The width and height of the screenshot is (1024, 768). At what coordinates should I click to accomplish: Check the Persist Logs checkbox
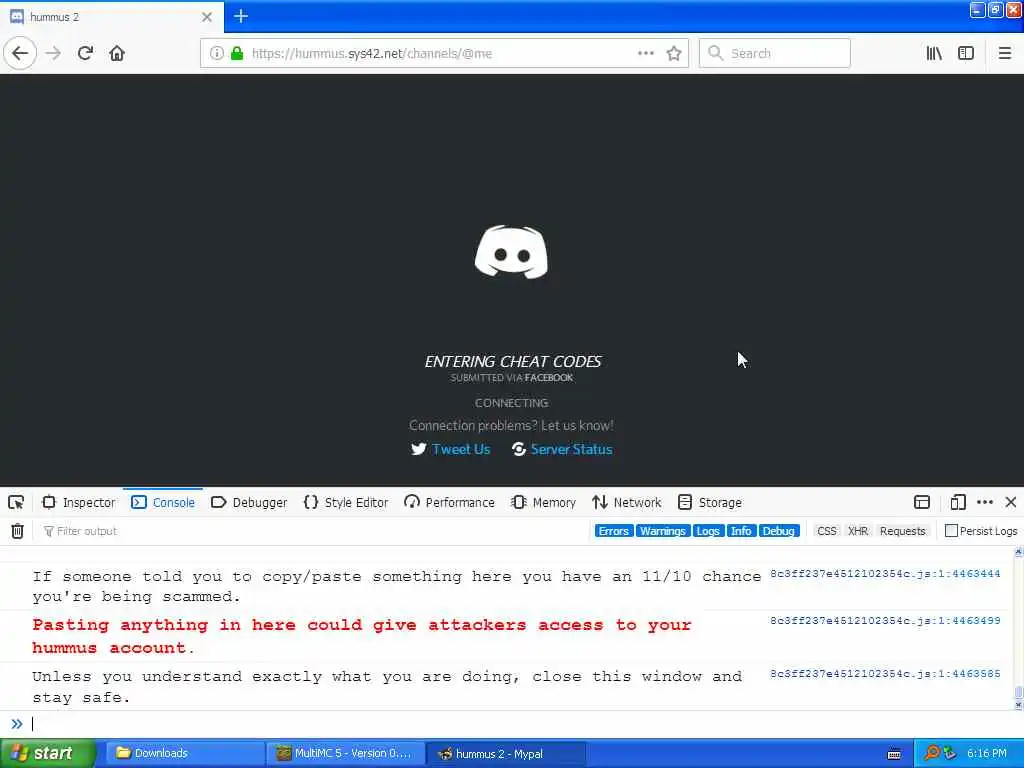point(952,531)
